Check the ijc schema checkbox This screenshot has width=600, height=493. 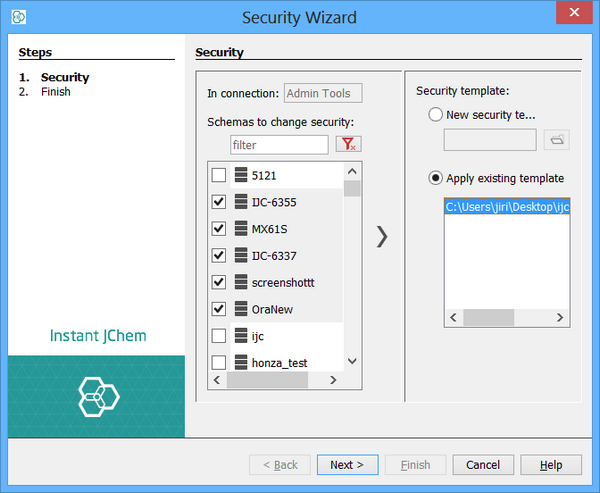point(219,337)
